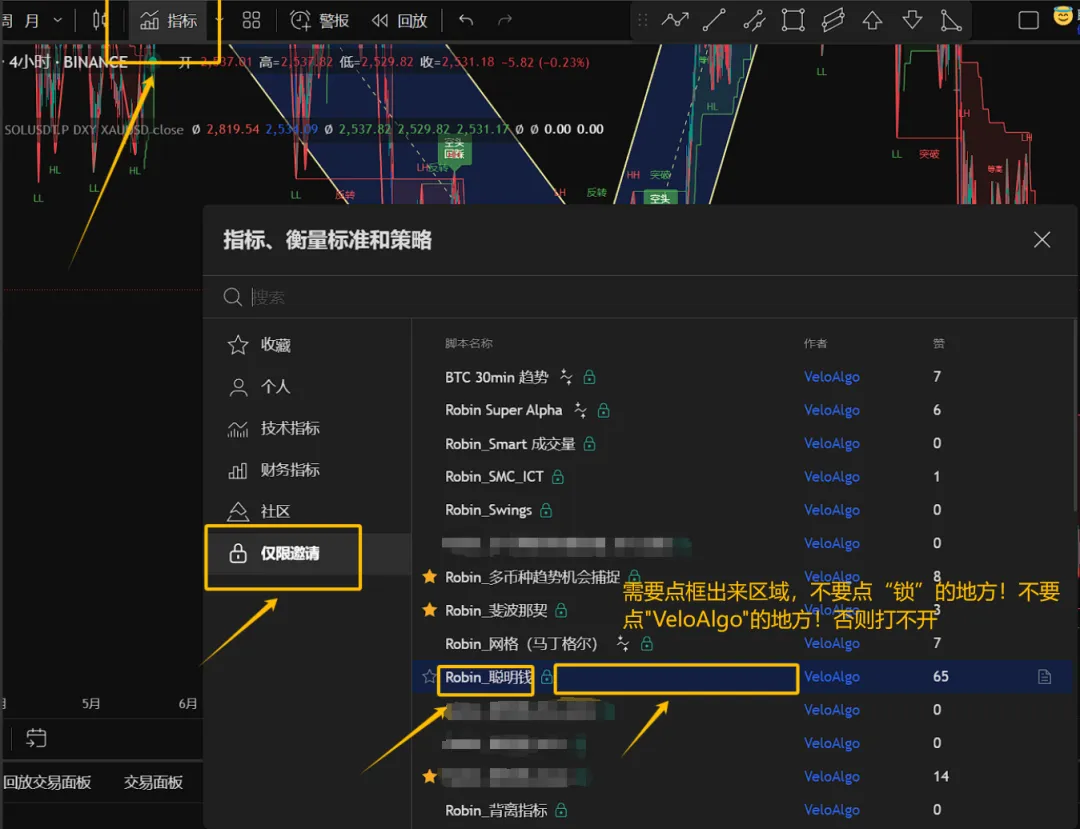Image resolution: width=1080 pixels, height=829 pixels.
Task: Switch to the 交易面板 tab
Action: coord(153,782)
